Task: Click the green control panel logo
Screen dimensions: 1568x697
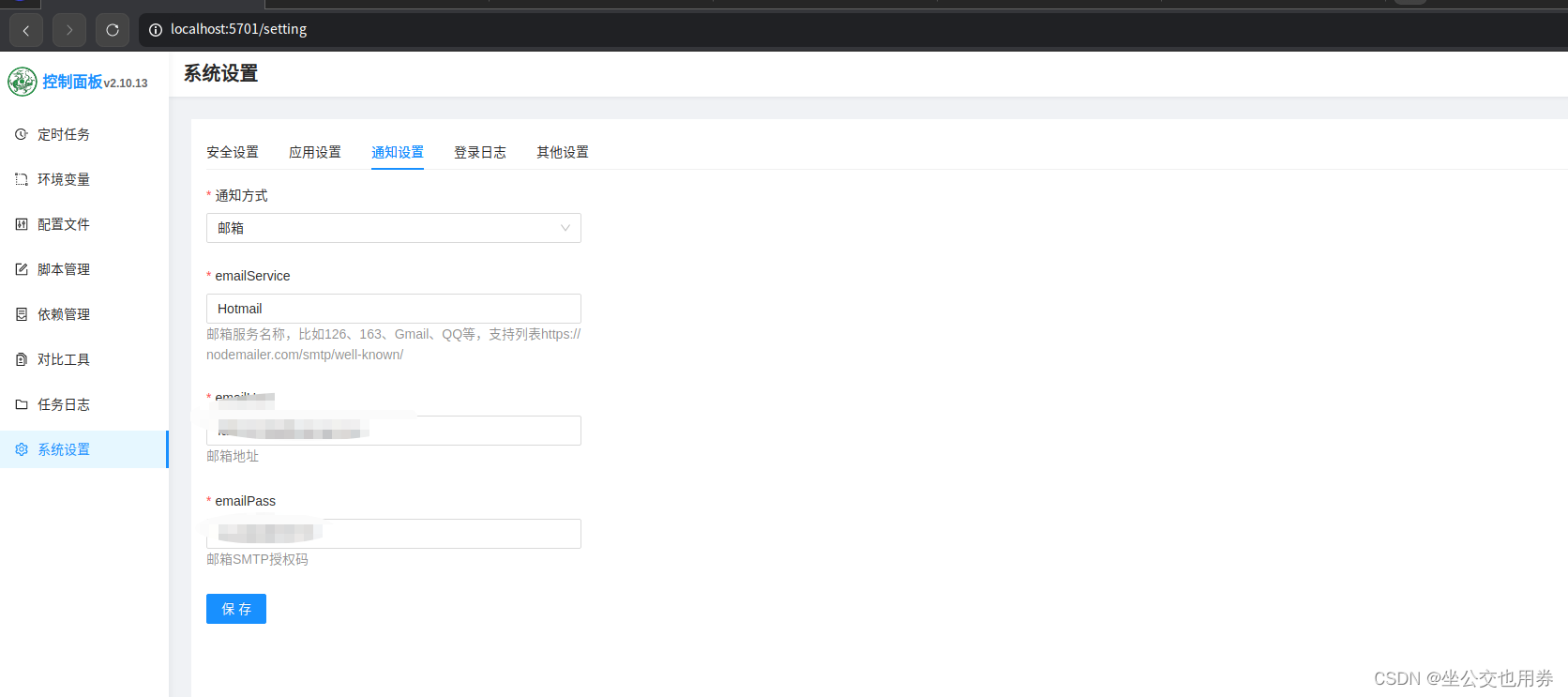Action: (x=23, y=82)
